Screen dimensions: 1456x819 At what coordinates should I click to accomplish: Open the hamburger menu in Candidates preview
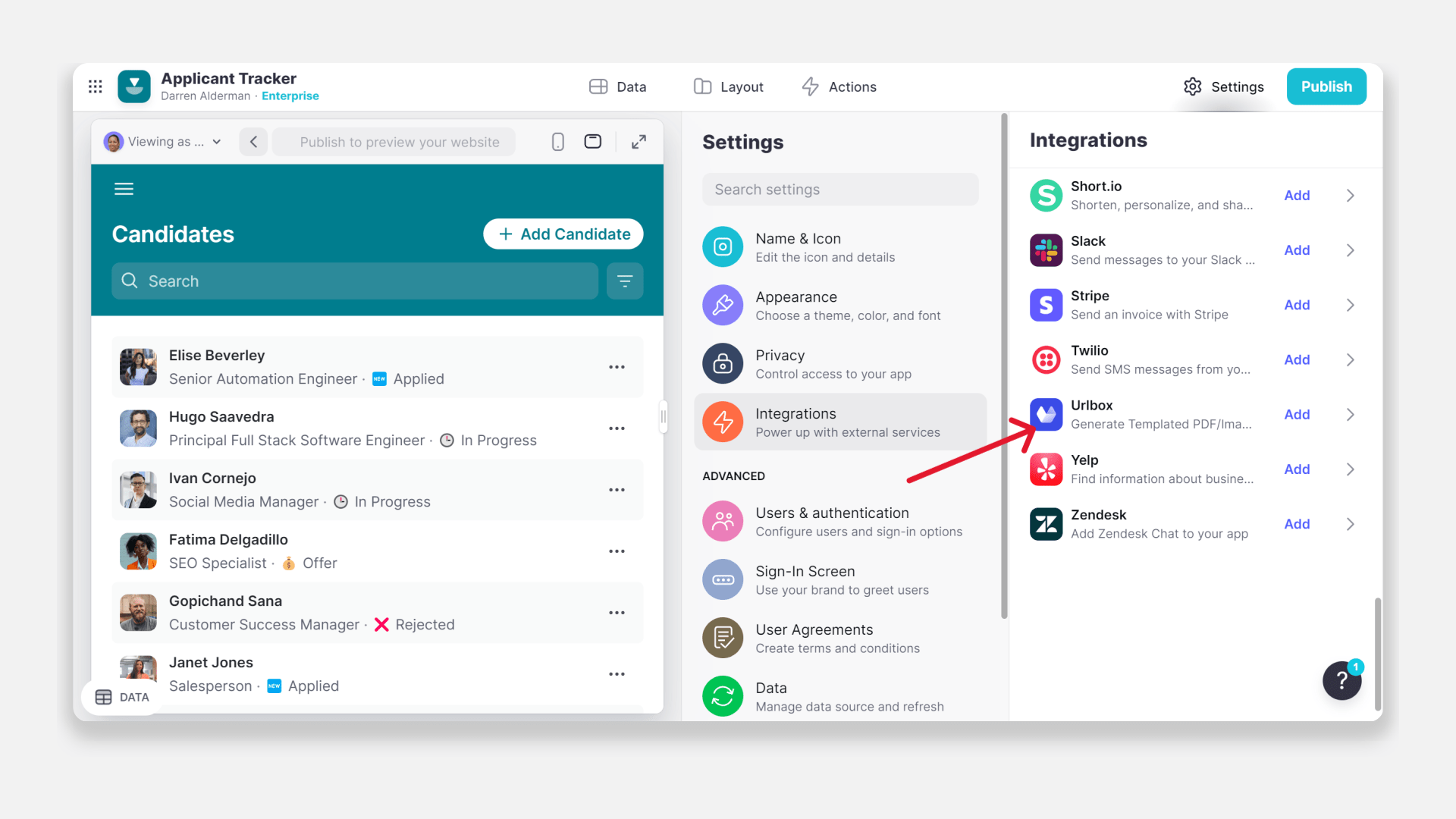(x=124, y=188)
